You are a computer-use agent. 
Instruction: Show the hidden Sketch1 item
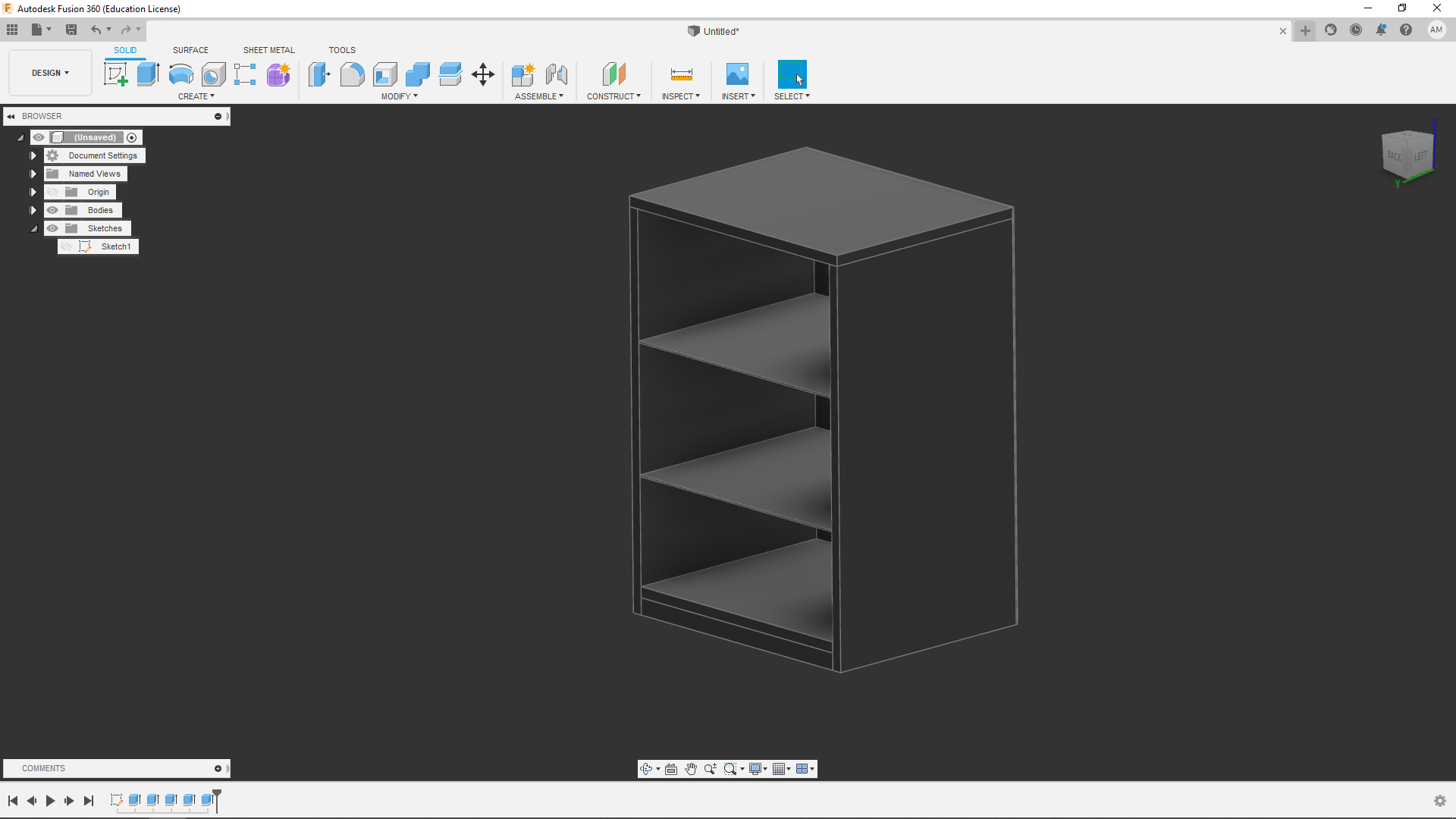(x=66, y=246)
